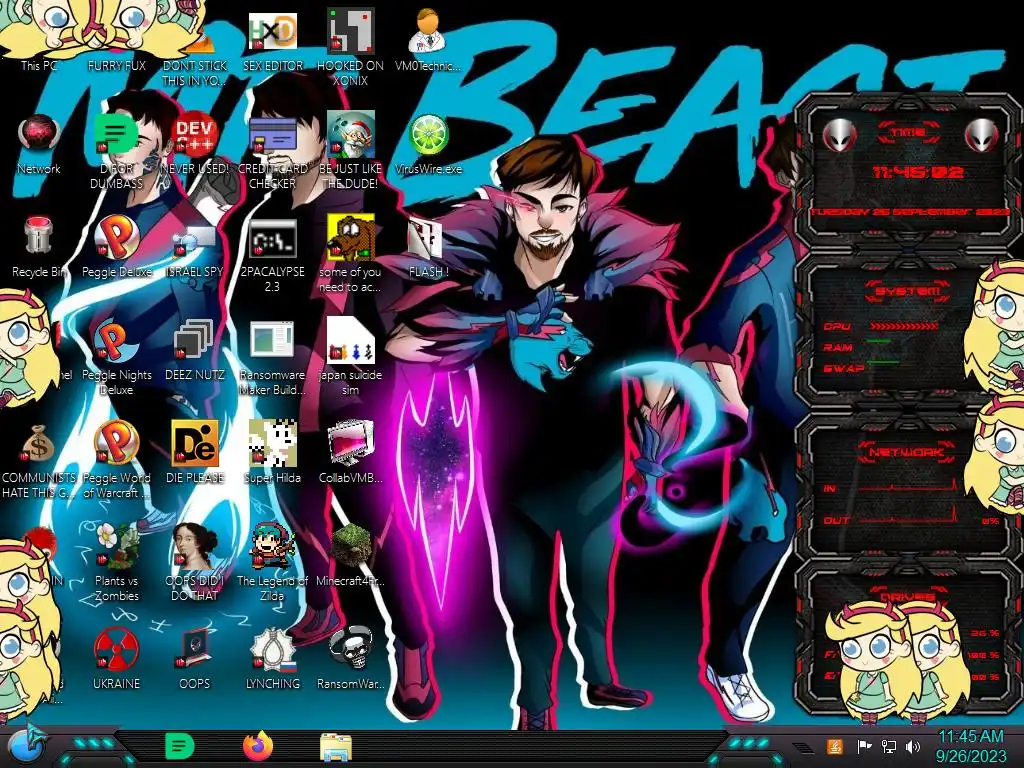
Task: Click the Start orb button
Action: (x=27, y=746)
